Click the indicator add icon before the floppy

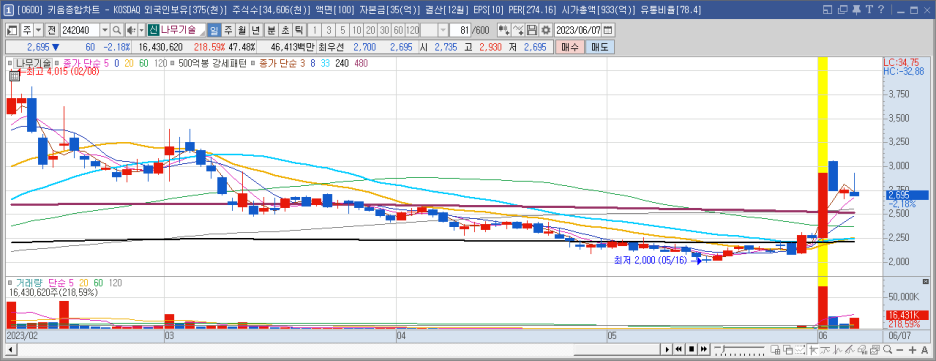[x=503, y=30]
